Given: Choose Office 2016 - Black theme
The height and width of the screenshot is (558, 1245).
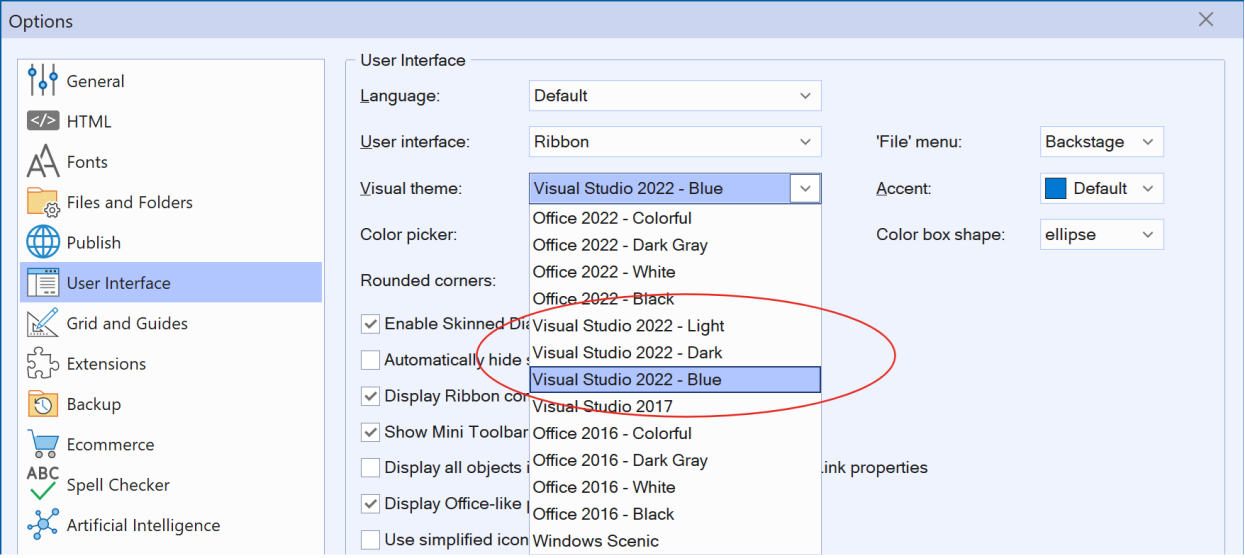Looking at the screenshot, I should coord(675,515).
